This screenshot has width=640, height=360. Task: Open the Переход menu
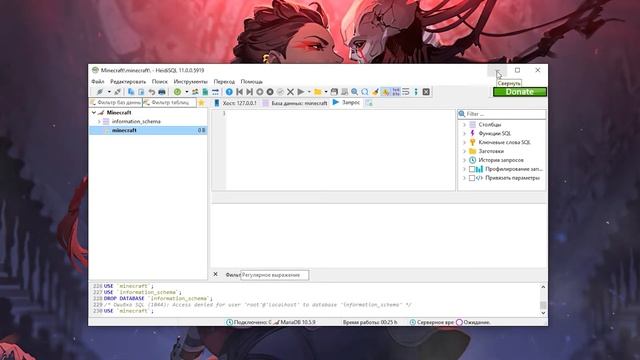(224, 82)
